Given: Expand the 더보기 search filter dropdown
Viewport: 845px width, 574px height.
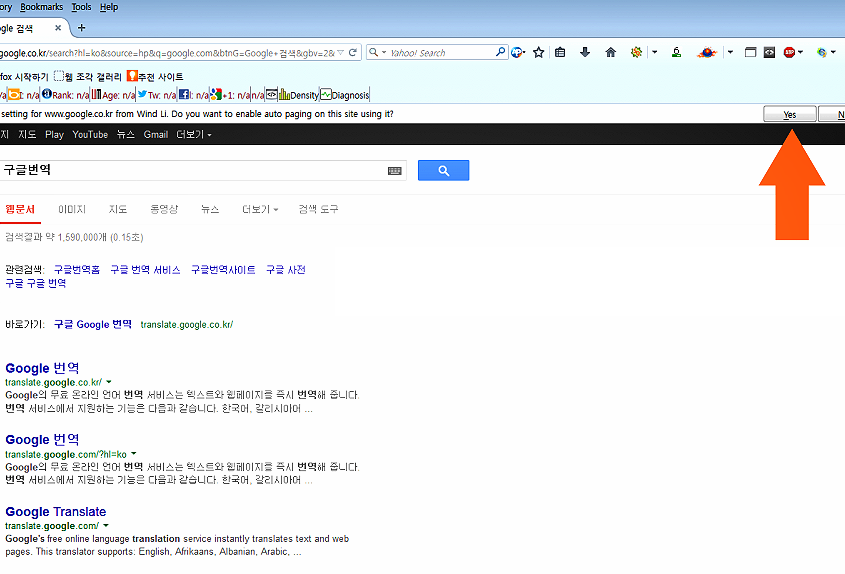Looking at the screenshot, I should point(260,209).
